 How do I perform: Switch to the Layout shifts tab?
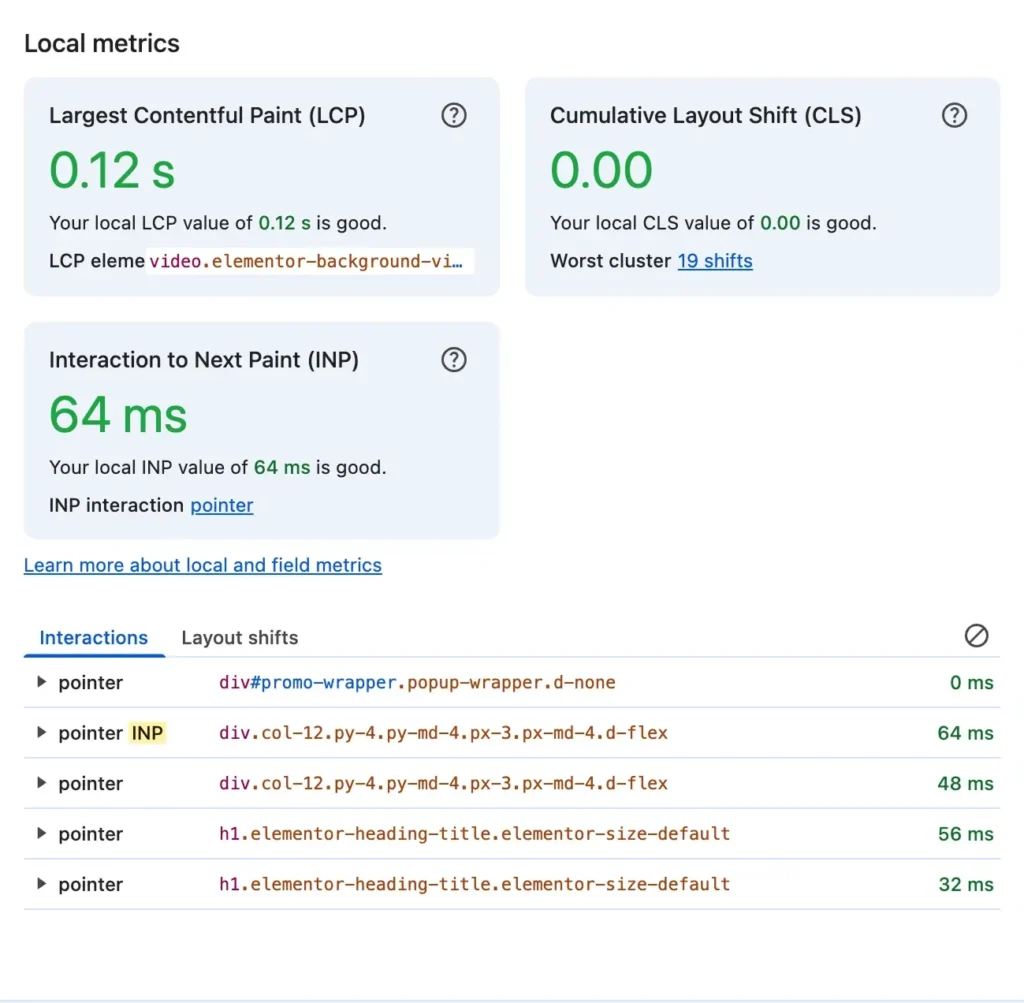pos(240,637)
